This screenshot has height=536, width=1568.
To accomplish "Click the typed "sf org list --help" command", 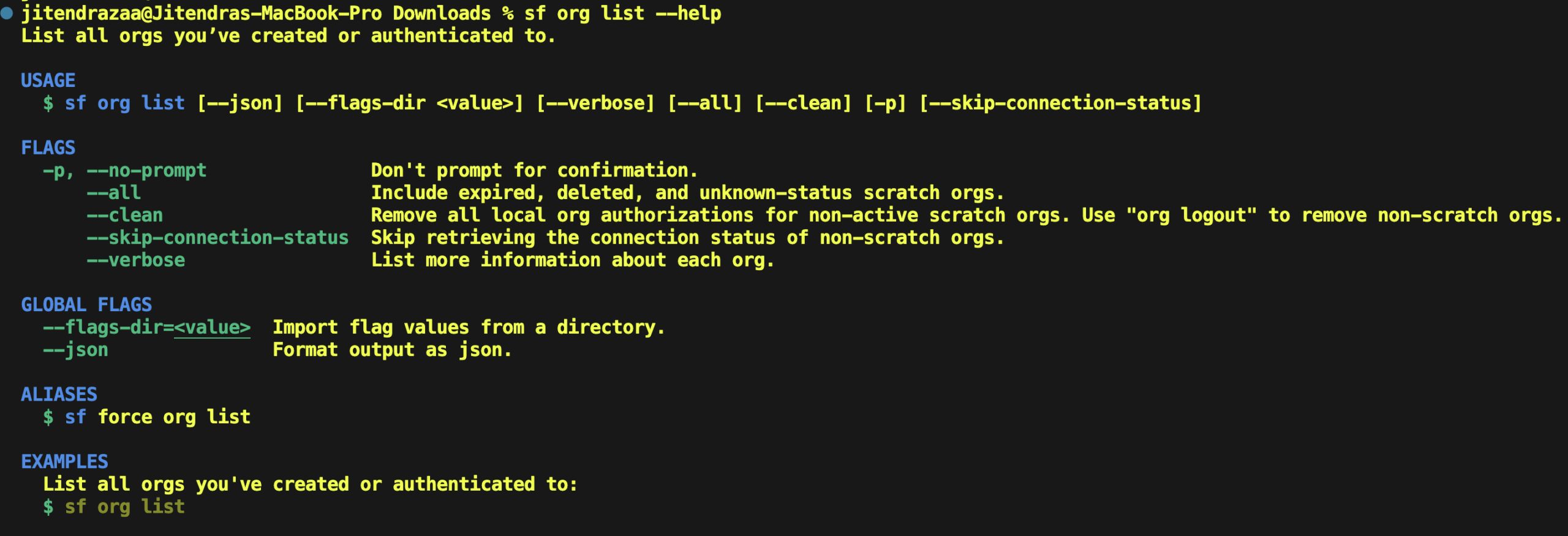I will click(x=622, y=13).
